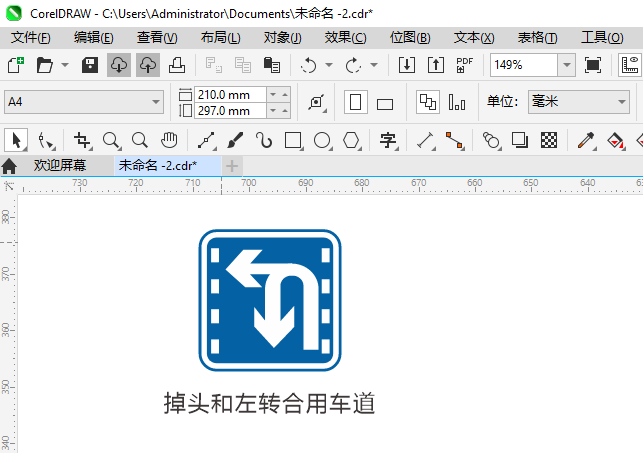
Task: Select the Interactive Fill bucket tool
Action: coord(615,140)
